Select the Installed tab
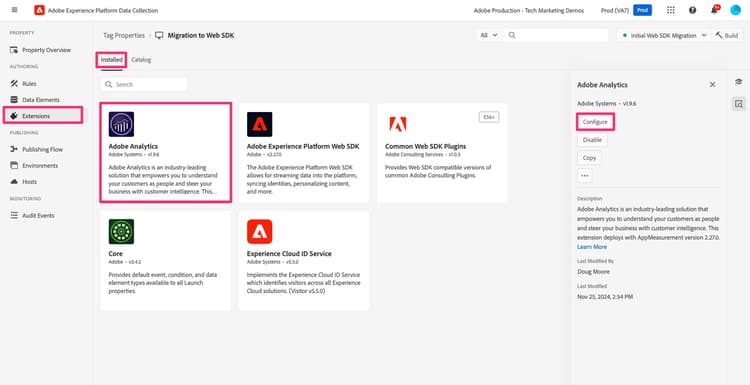 [x=111, y=60]
